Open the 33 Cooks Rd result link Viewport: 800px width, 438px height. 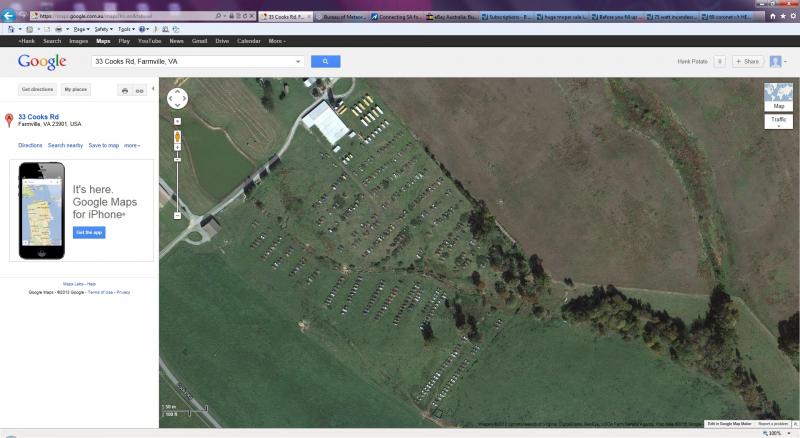pyautogui.click(x=38, y=117)
